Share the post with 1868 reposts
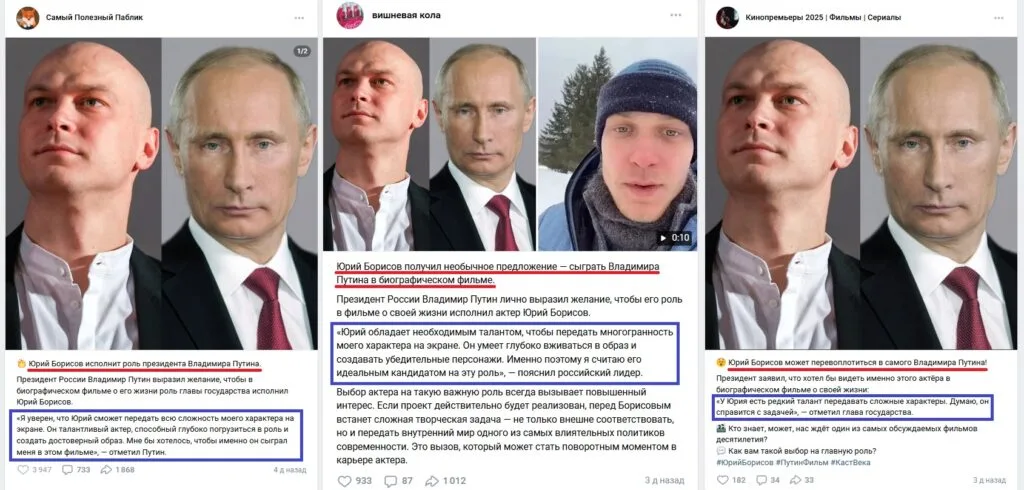The height and width of the screenshot is (490, 1024). 117,469
